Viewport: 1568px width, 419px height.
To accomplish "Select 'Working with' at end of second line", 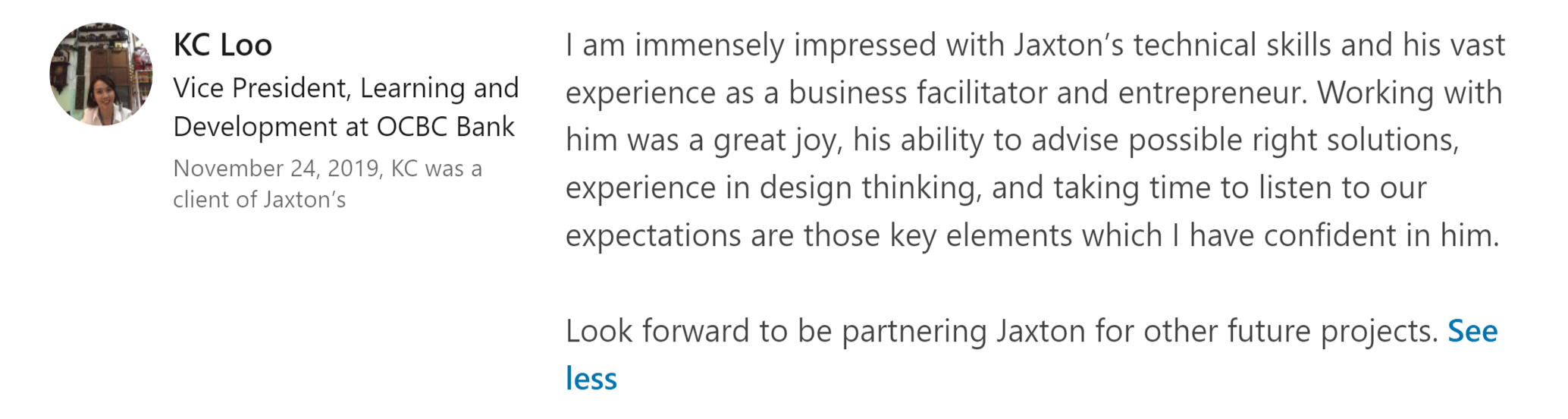I will (1410, 93).
